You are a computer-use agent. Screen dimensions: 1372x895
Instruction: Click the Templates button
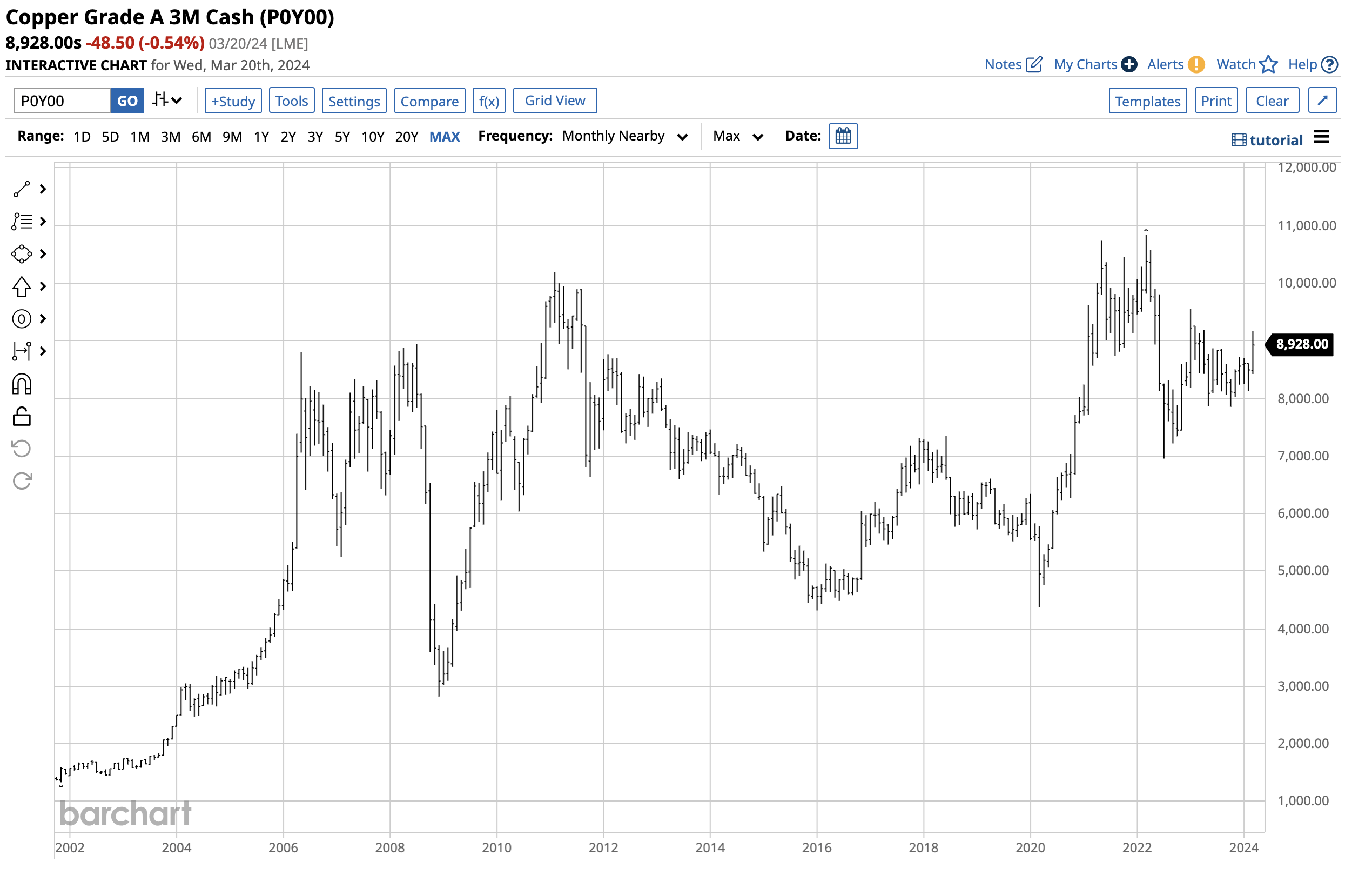coord(1147,101)
